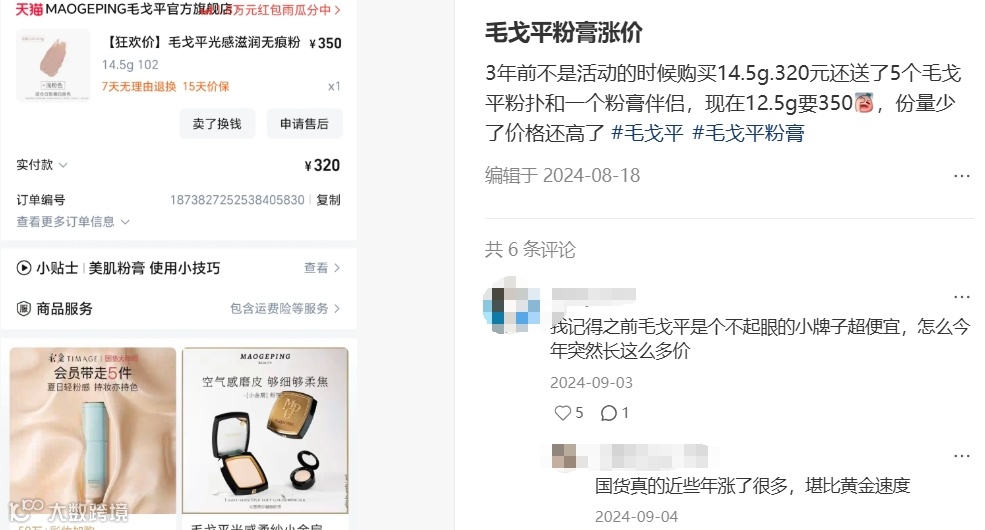Click the reply bubble icon under the first comment
The width and height of the screenshot is (985, 530).
point(609,413)
